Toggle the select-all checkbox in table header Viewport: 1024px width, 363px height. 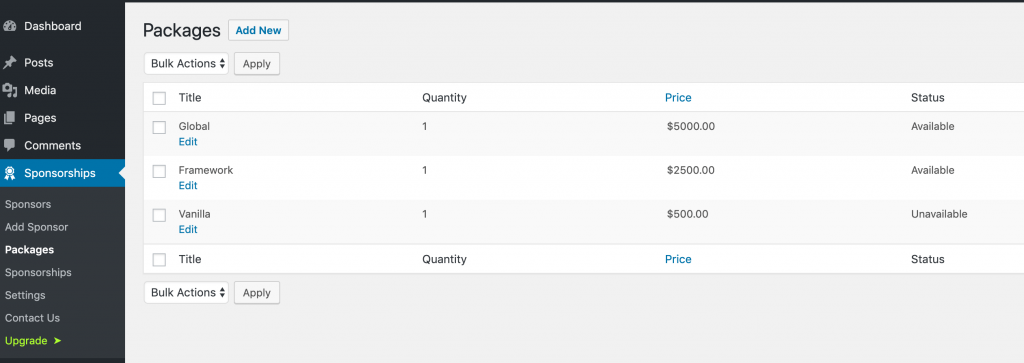tap(159, 99)
